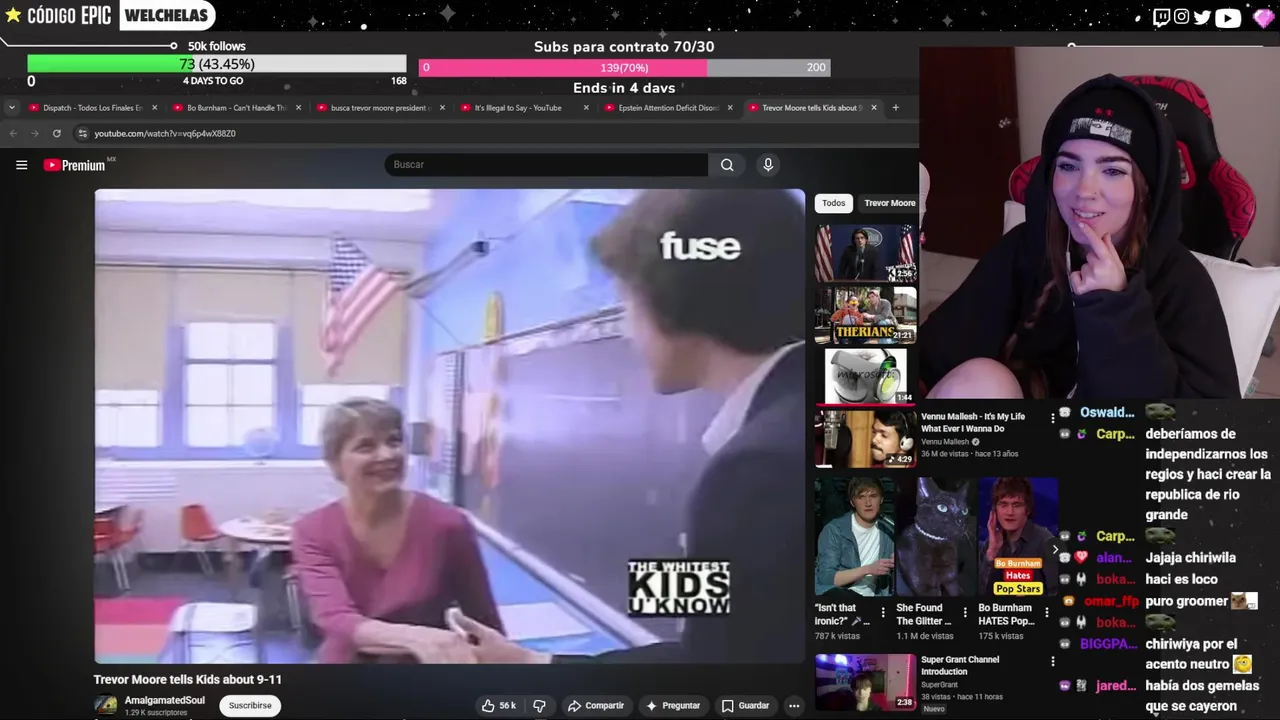Switch to It's Illegal to Say - YouTube tab
Screen dimensions: 1280x720
point(524,107)
